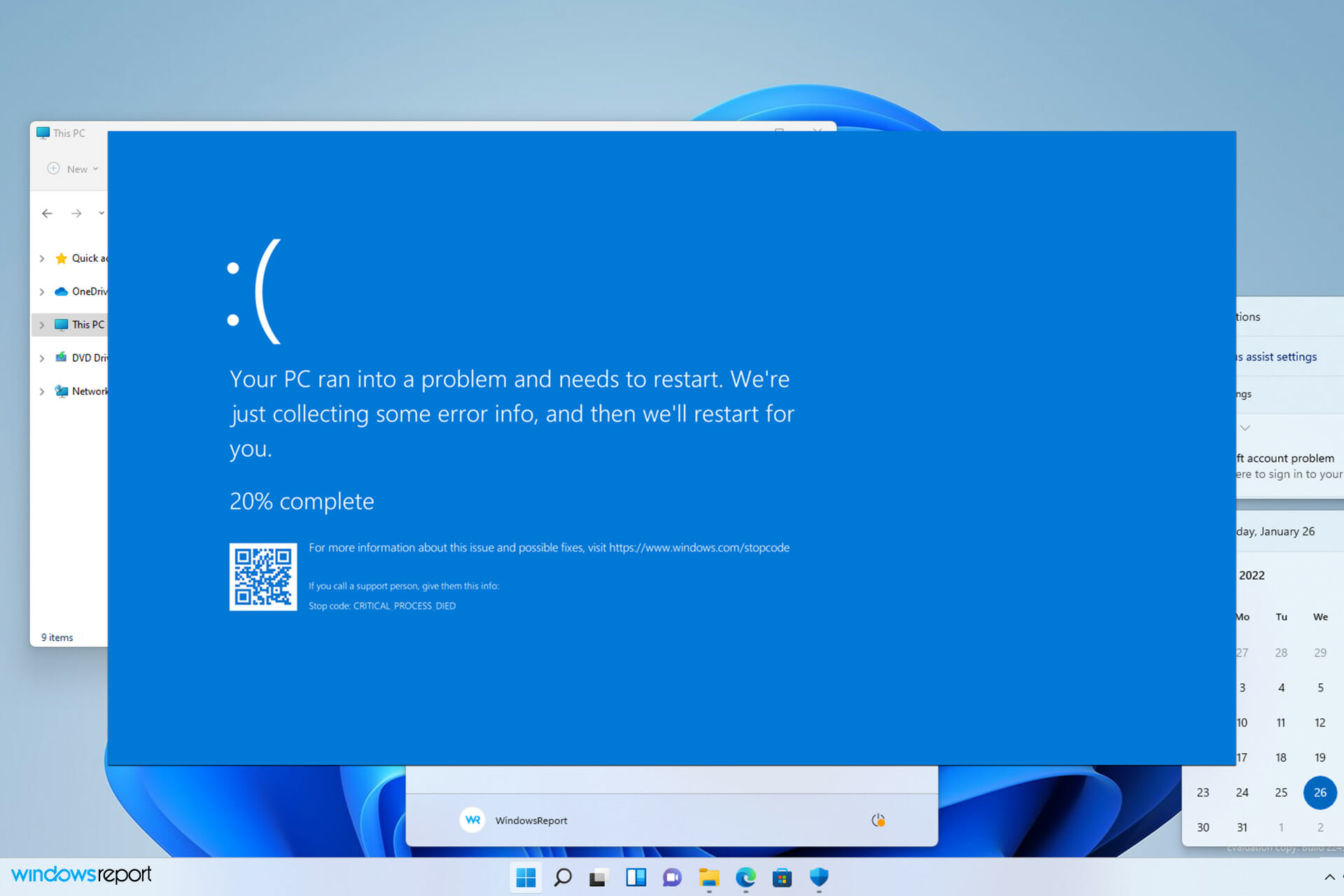Select Network in navigation pane
1344x896 pixels.
tap(81, 391)
